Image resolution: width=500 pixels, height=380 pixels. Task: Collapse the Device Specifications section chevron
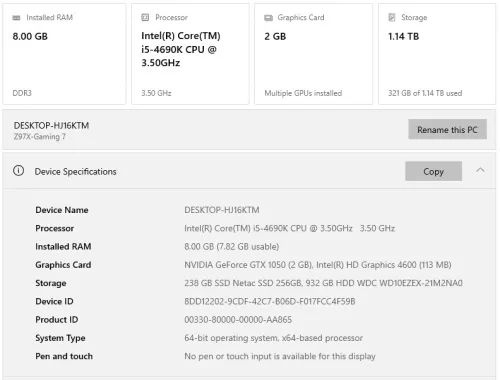(480, 170)
